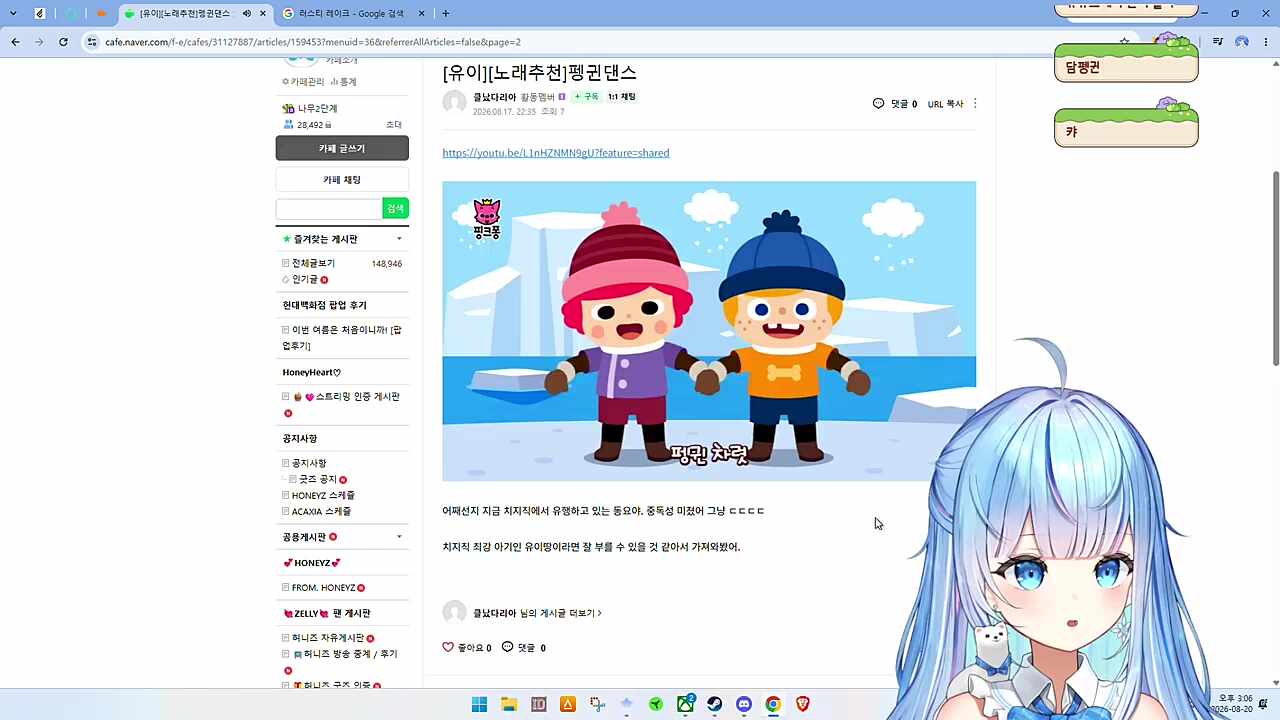Close the 펭귄댄스 Naver cafe tab

(x=262, y=13)
